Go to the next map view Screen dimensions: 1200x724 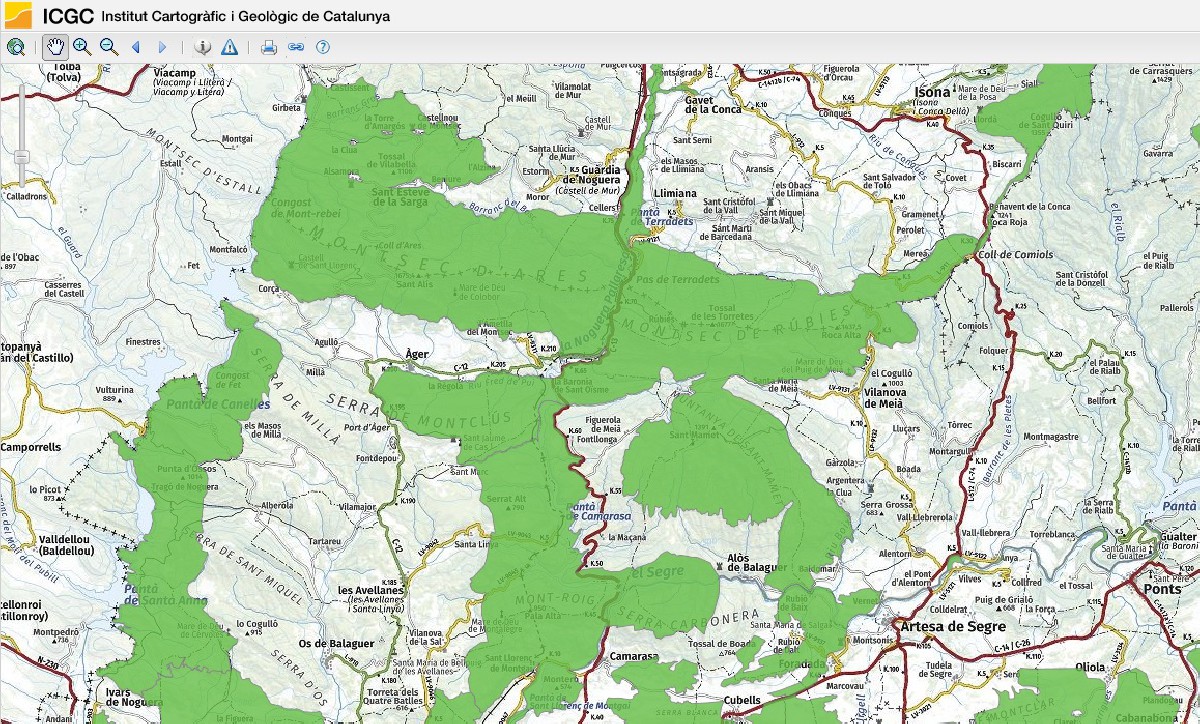coord(163,47)
